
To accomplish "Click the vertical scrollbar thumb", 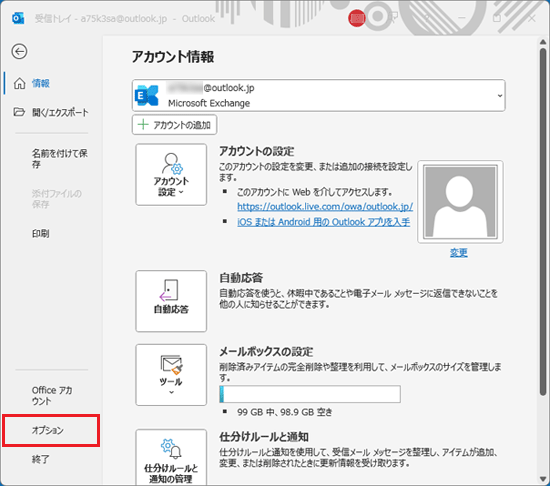I will point(543,222).
